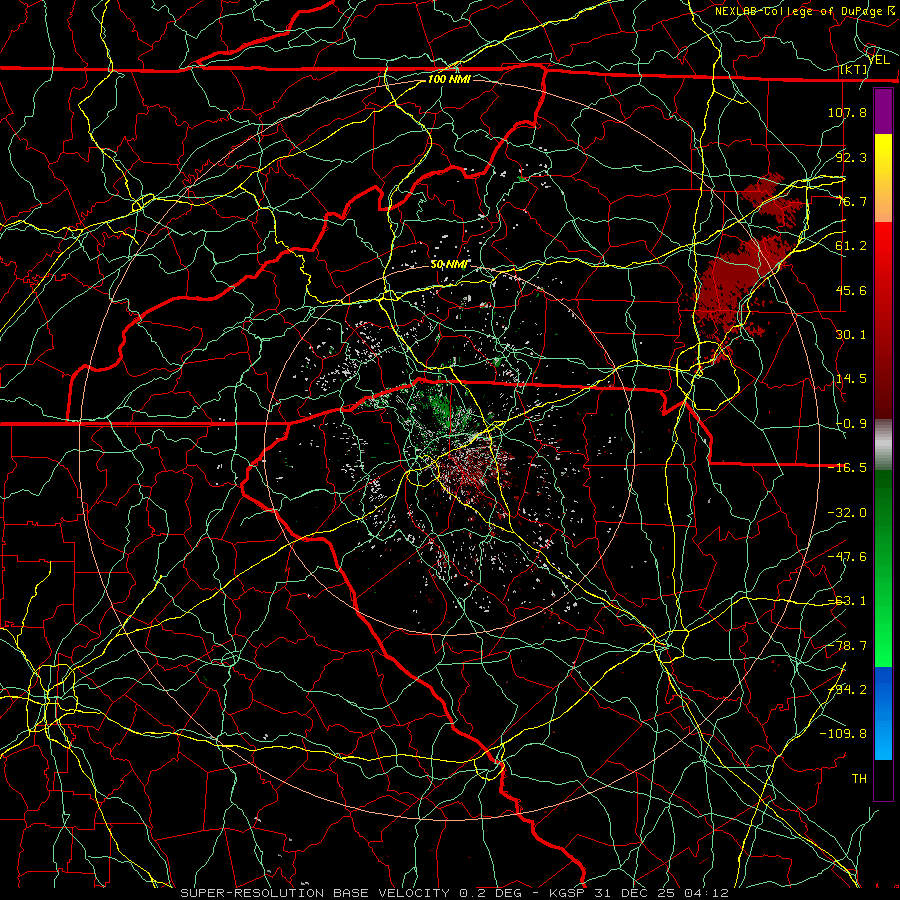Click the VEL legend title
This screenshot has height=900, width=900.
[x=878, y=59]
